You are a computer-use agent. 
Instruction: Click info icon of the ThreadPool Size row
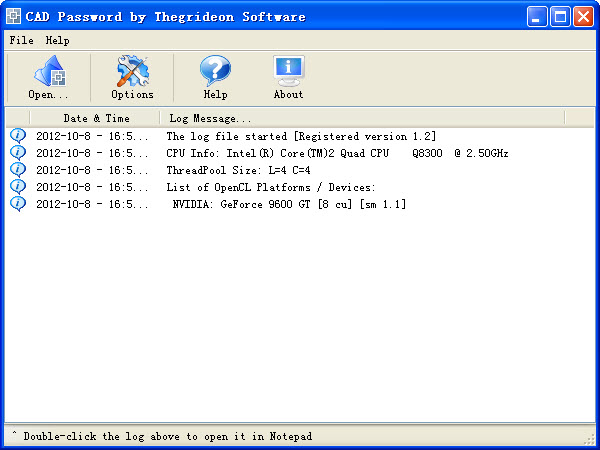18,170
